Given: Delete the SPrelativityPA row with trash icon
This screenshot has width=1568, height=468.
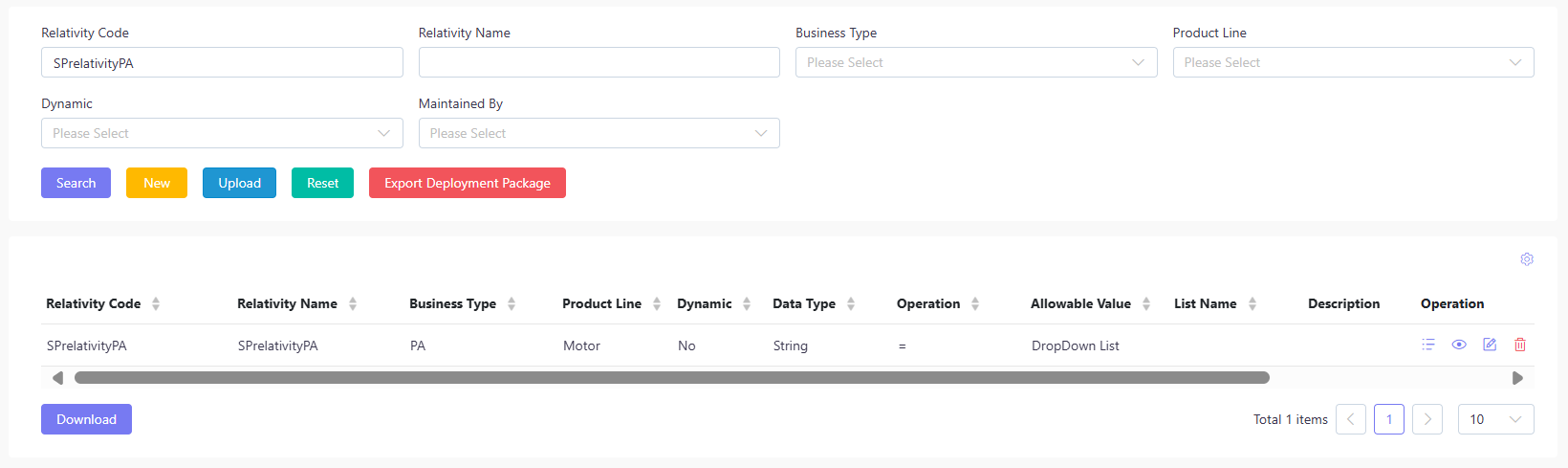Looking at the screenshot, I should 1520,345.
